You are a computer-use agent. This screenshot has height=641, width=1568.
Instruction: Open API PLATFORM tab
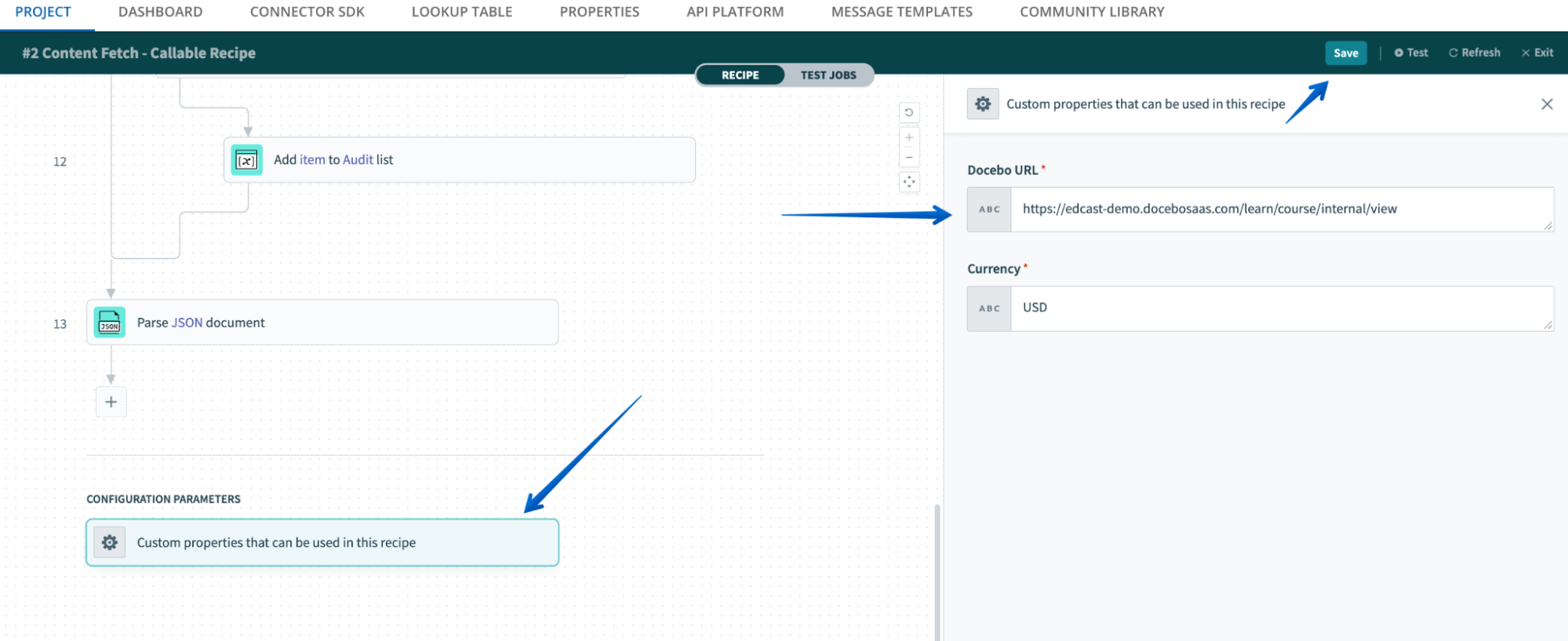(735, 12)
